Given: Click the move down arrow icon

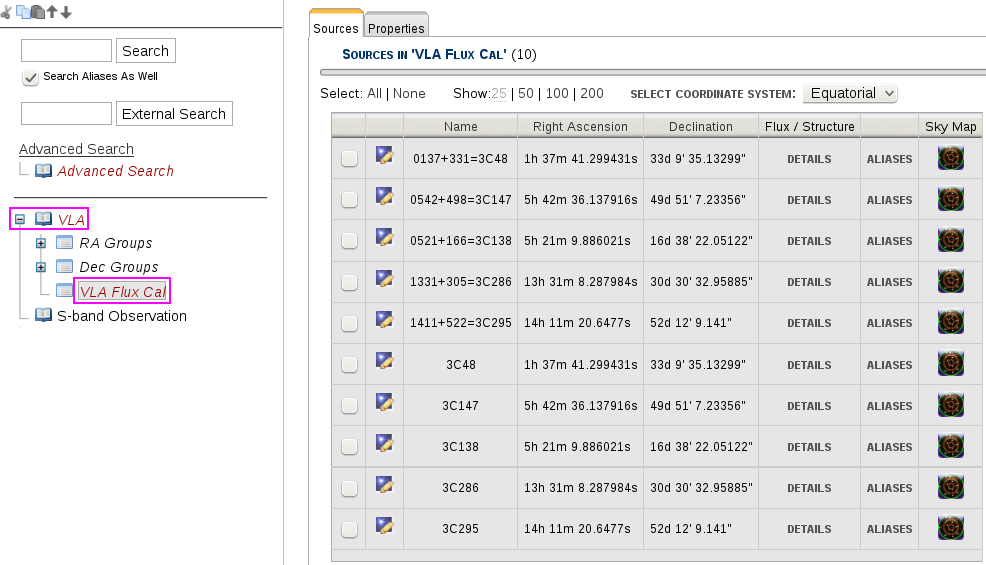Looking at the screenshot, I should (66, 12).
